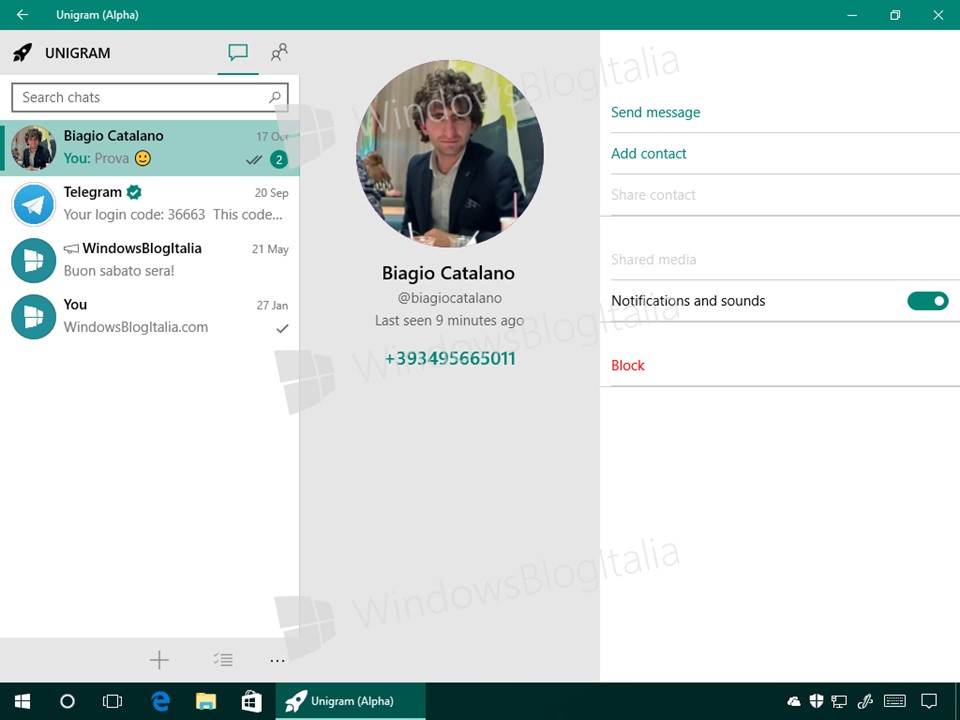Open File Explorer from taskbar
The height and width of the screenshot is (720, 960).
[206, 701]
